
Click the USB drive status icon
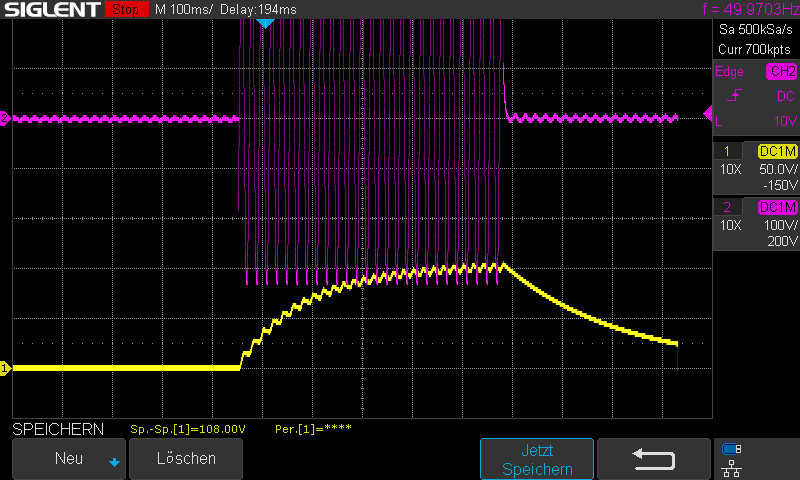[732, 449]
